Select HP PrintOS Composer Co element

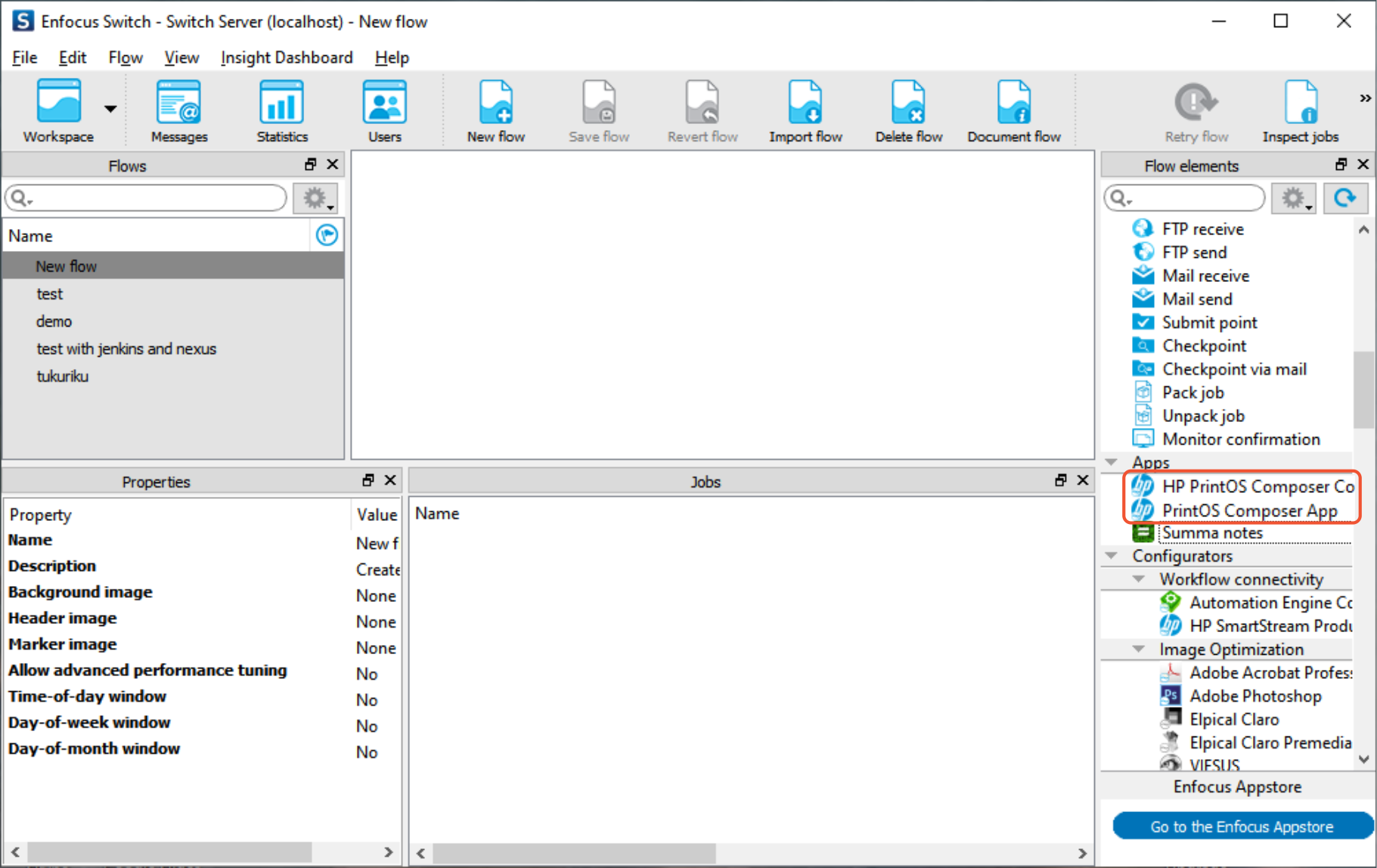pyautogui.click(x=1242, y=486)
